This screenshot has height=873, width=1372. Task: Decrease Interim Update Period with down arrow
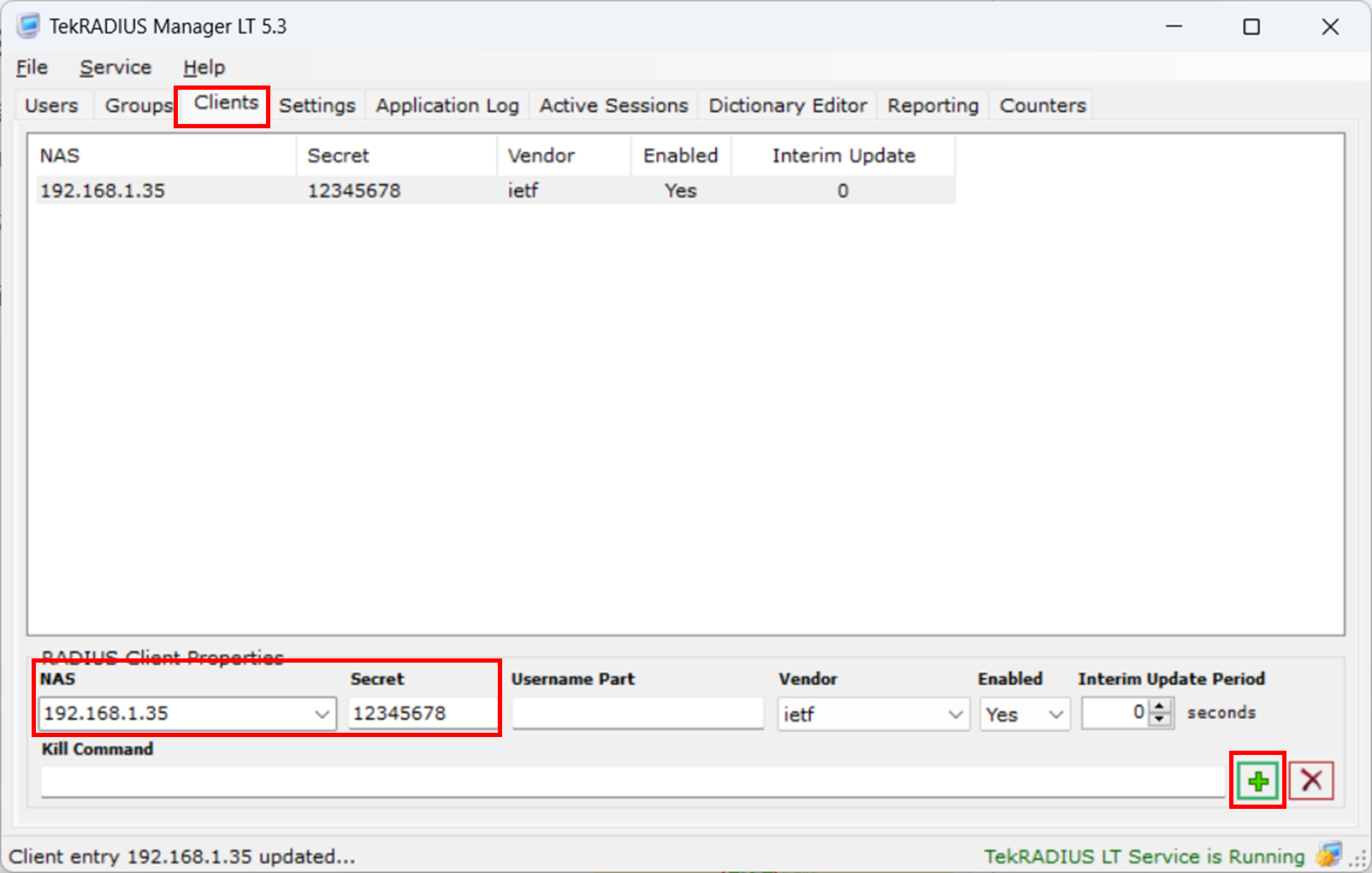click(1160, 720)
